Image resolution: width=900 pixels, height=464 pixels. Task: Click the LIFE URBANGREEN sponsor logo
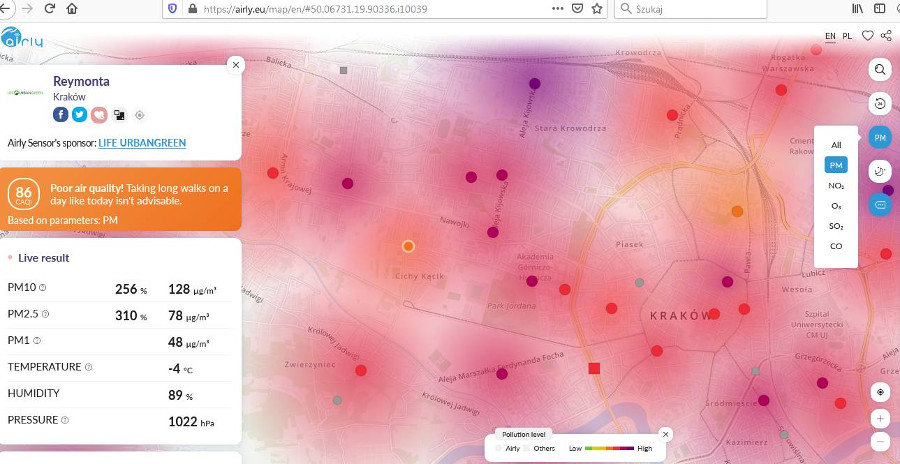[x=25, y=92]
